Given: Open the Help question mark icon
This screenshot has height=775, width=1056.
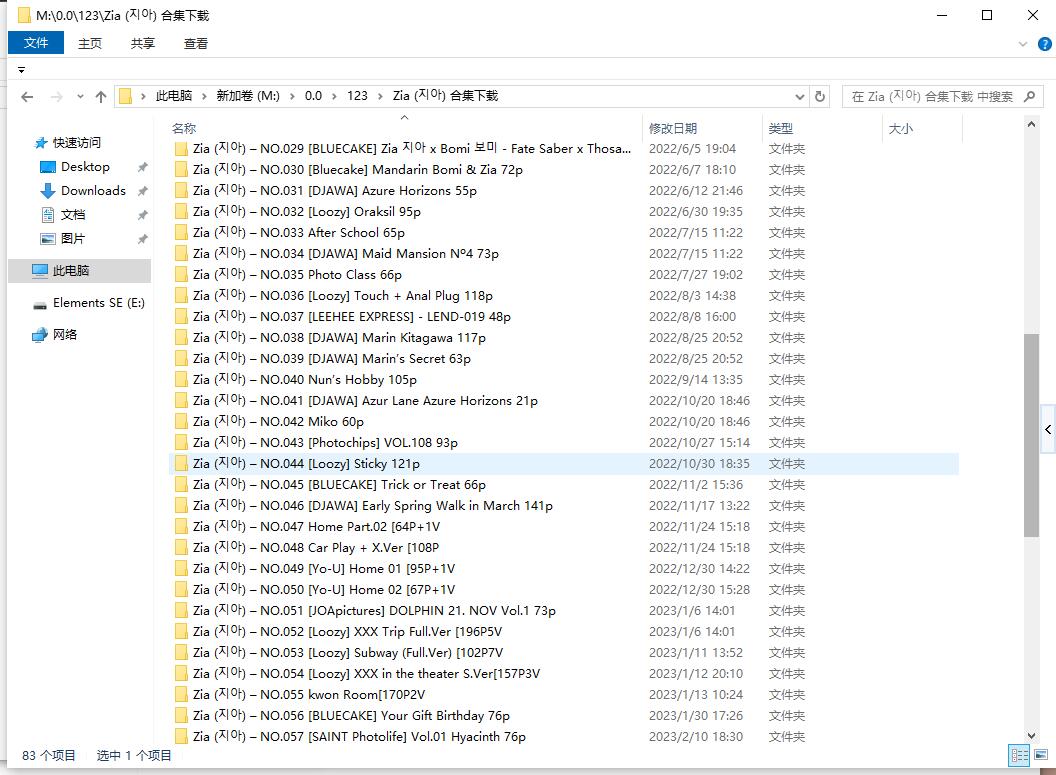Looking at the screenshot, I should pos(1045,44).
